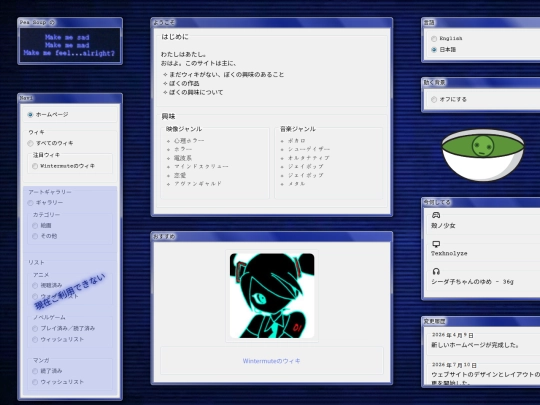Click the 新しいホームページが完成した changelog entry
The width and height of the screenshot is (540, 405).
click(x=475, y=345)
